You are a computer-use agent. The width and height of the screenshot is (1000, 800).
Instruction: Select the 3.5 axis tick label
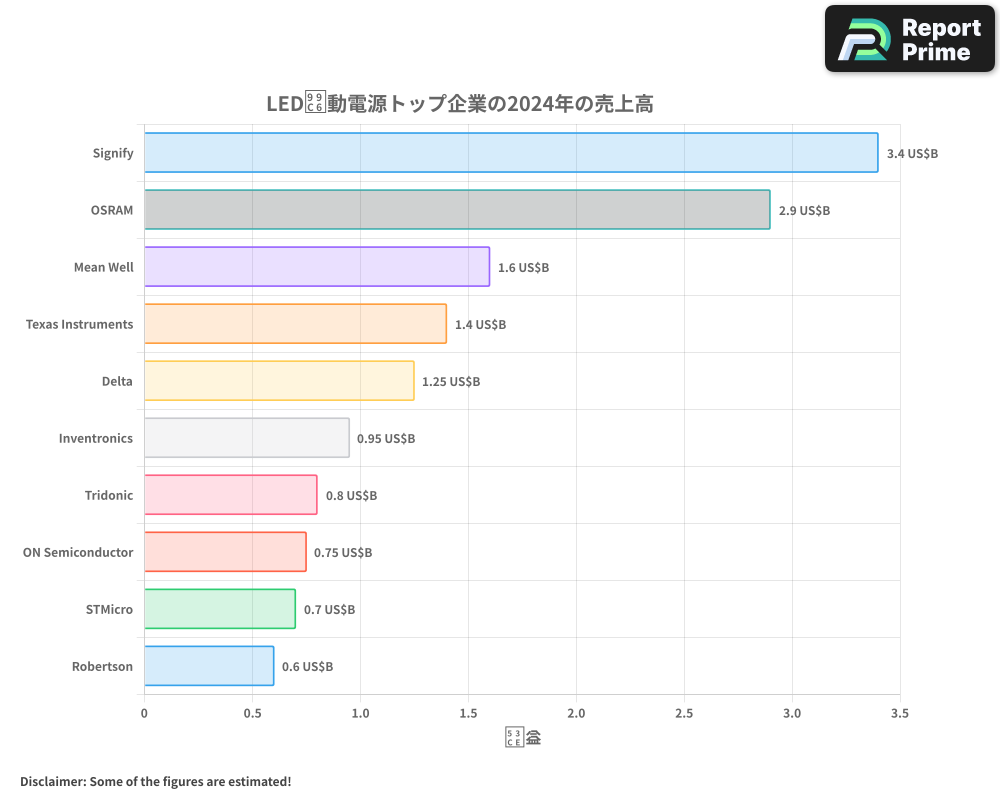899,714
